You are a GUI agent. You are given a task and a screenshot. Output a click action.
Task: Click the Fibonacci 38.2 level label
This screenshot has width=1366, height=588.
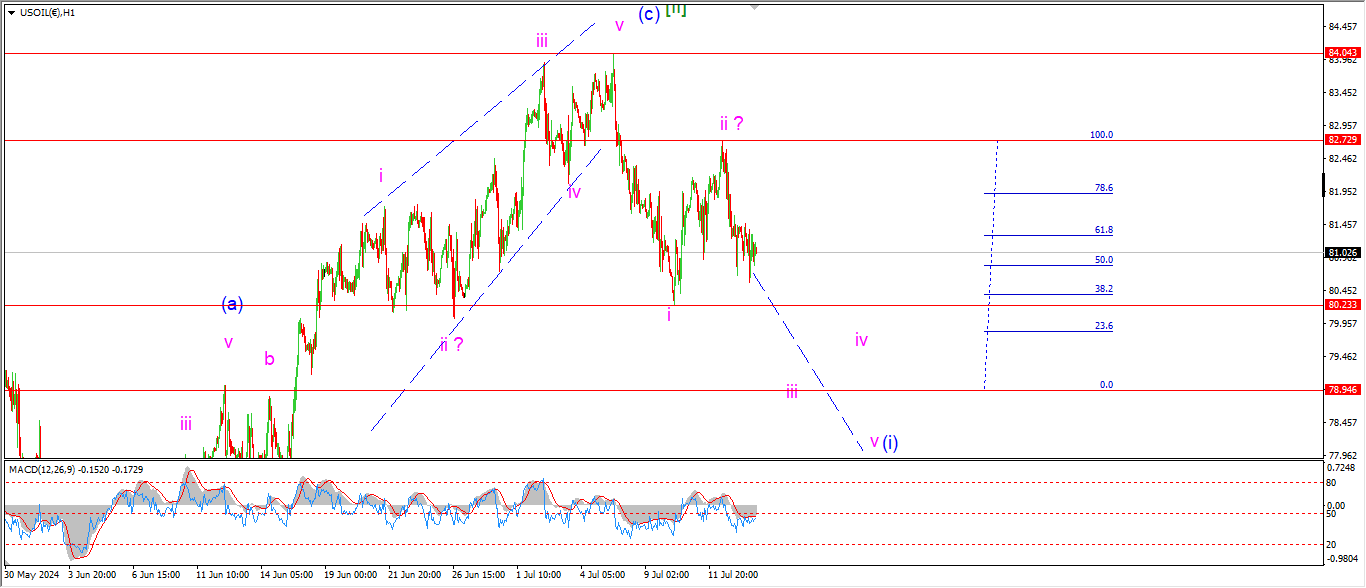tap(1103, 289)
